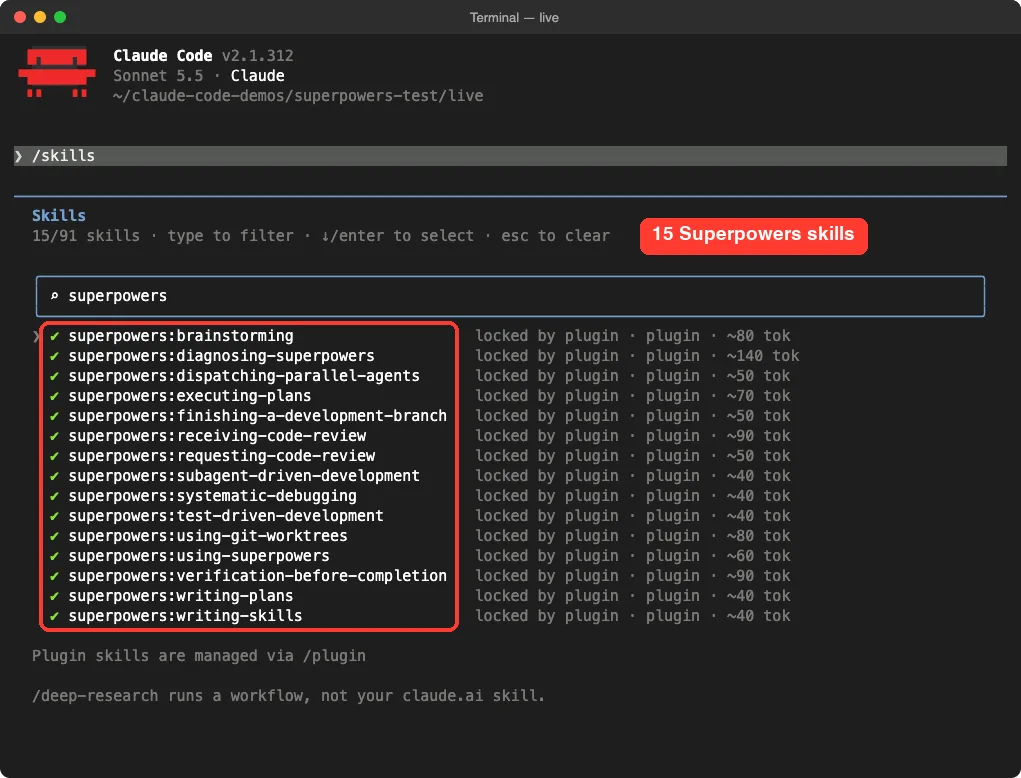
Task: Click the 'Terminal — live' window title
Action: 514,18
